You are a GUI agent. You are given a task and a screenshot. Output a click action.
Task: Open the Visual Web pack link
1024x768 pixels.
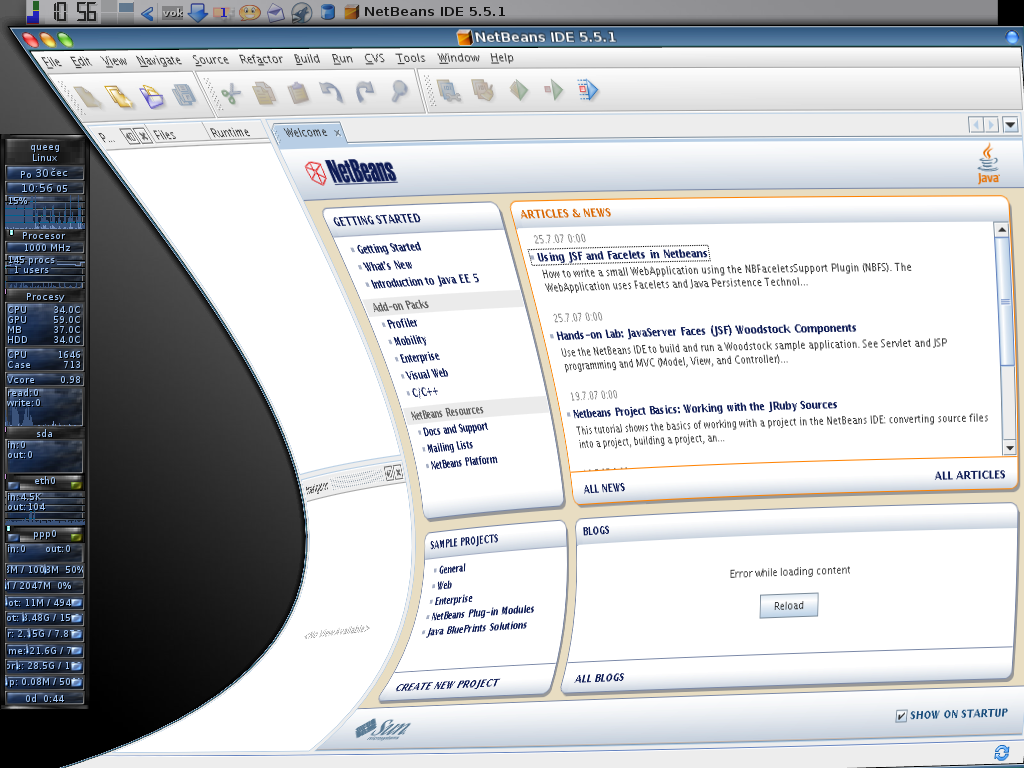pos(426,374)
